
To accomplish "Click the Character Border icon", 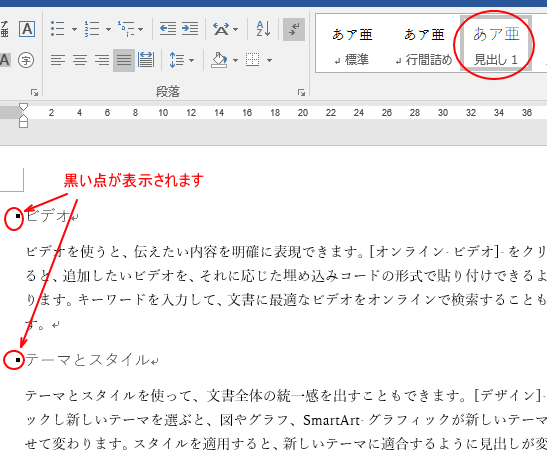I will tap(27, 29).
